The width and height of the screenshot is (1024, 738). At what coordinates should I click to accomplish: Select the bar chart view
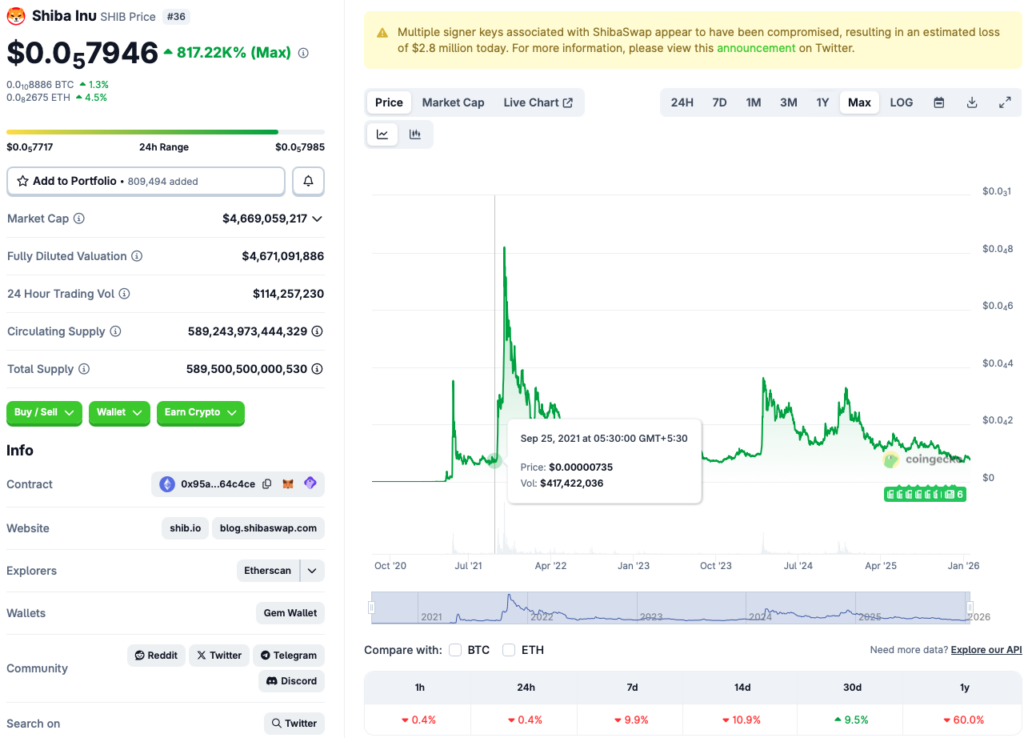(414, 134)
